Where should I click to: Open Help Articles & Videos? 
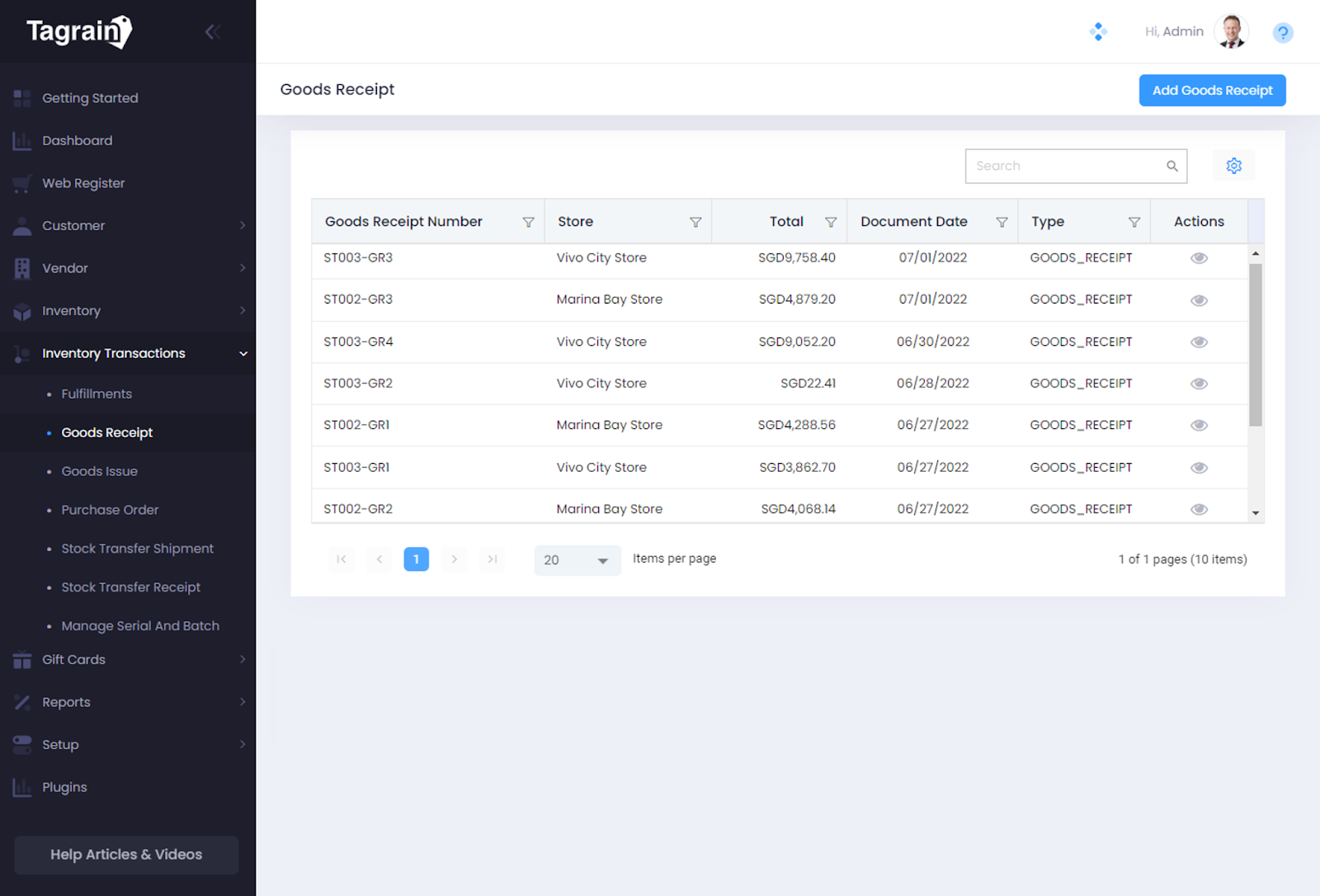point(126,855)
